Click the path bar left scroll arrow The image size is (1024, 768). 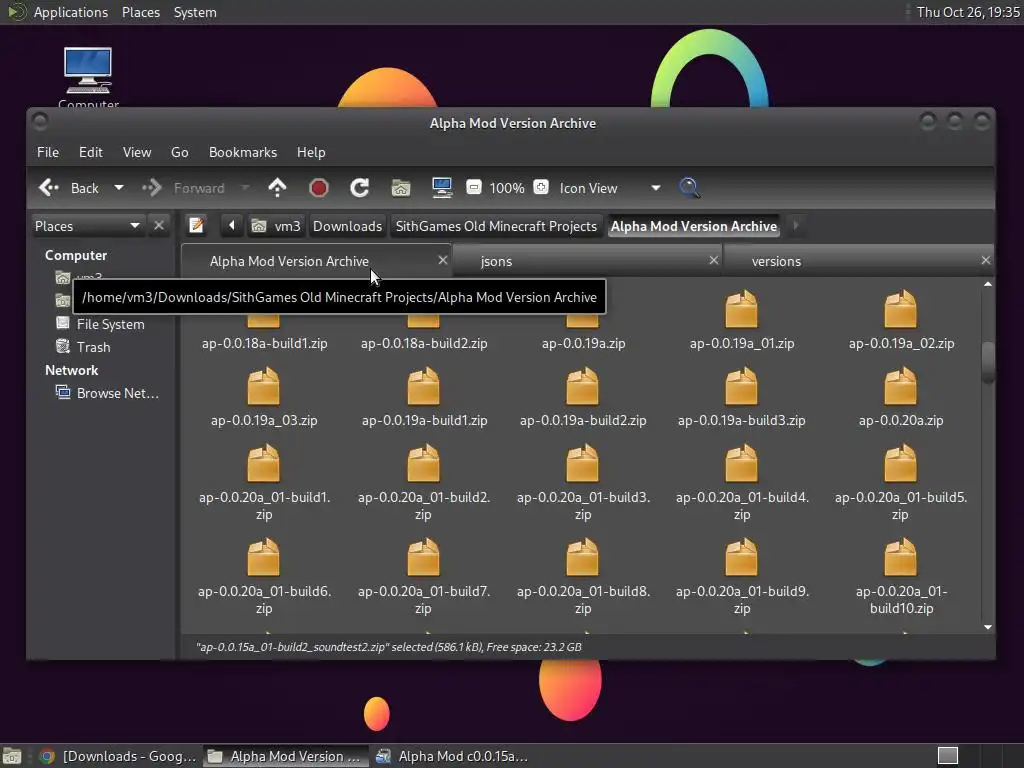[x=231, y=226]
